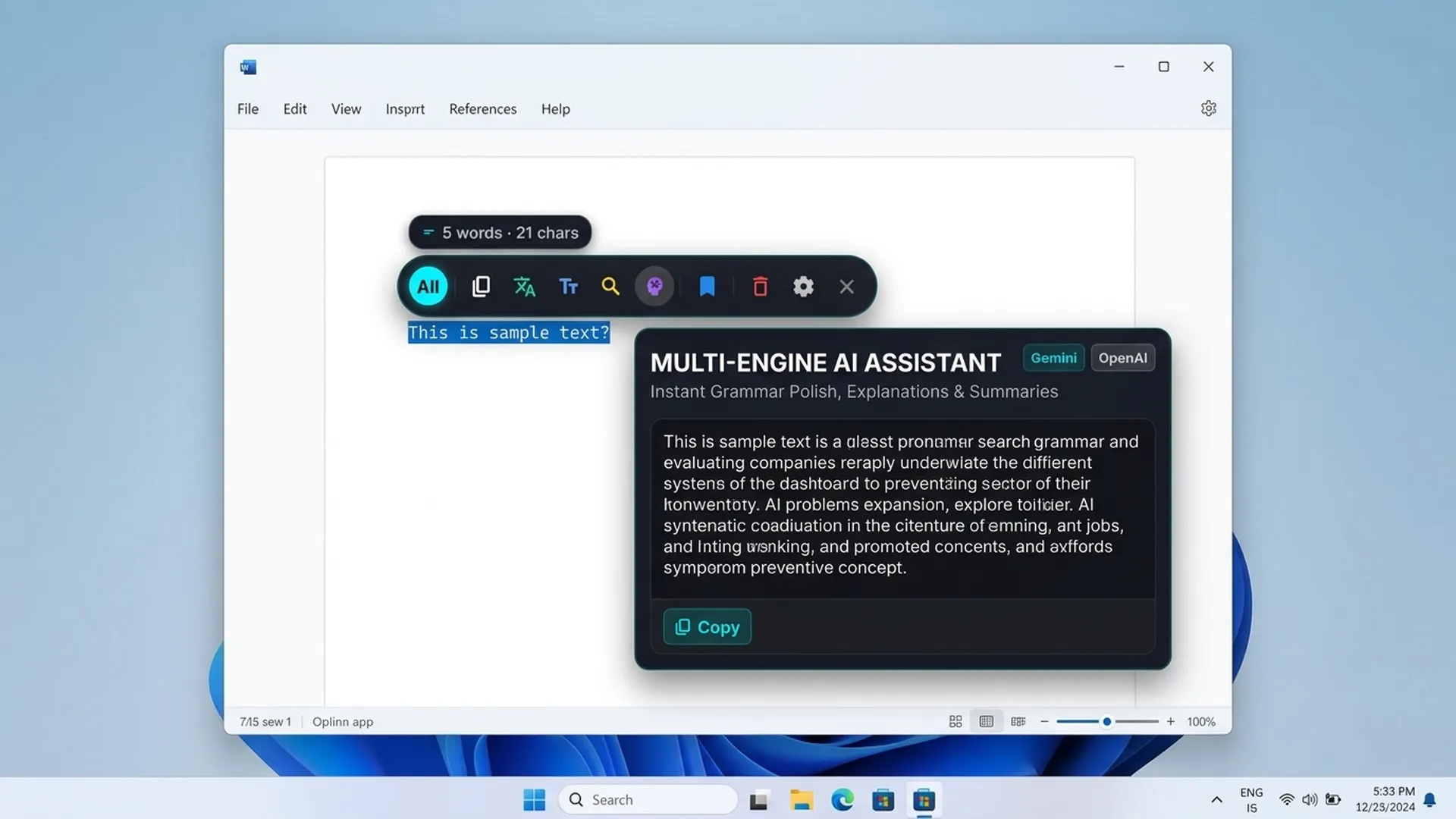1456x819 pixels.
Task: Expand the hidden system tray icons chevron
Action: click(1216, 800)
